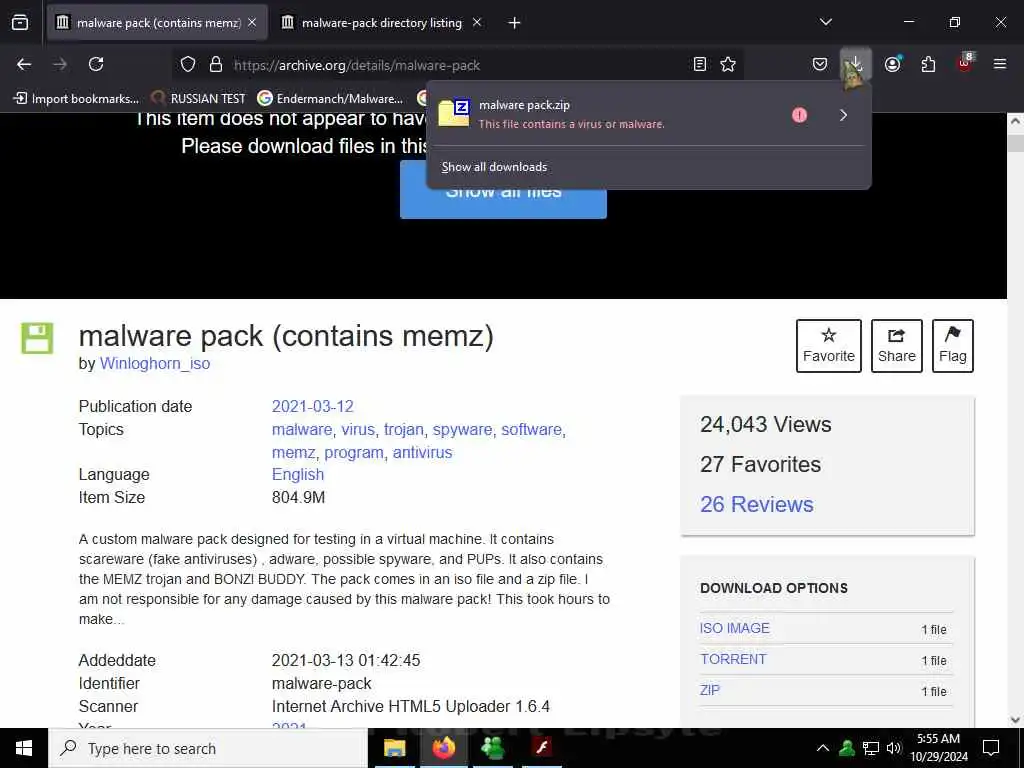This screenshot has height=768, width=1024.
Task: Jump to 26 Reviews
Action: click(x=757, y=504)
